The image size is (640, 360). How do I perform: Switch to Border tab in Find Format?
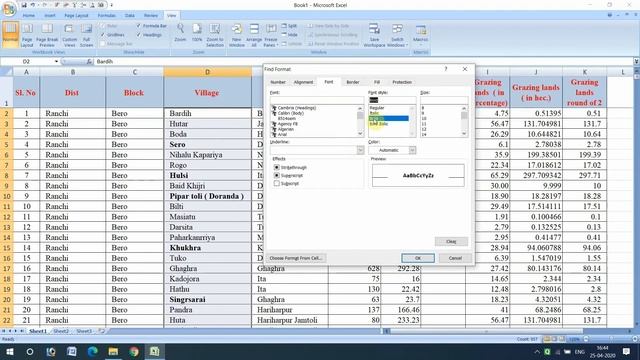[x=353, y=82]
